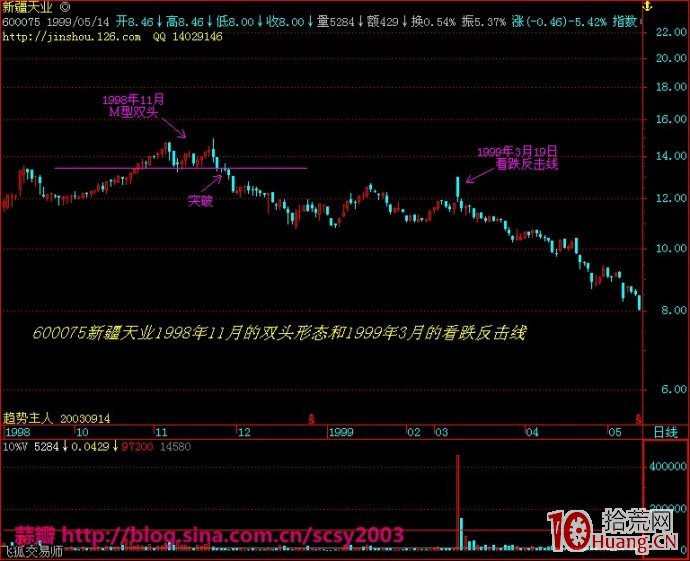Click the 看跌反击线 annotation text

point(527,164)
